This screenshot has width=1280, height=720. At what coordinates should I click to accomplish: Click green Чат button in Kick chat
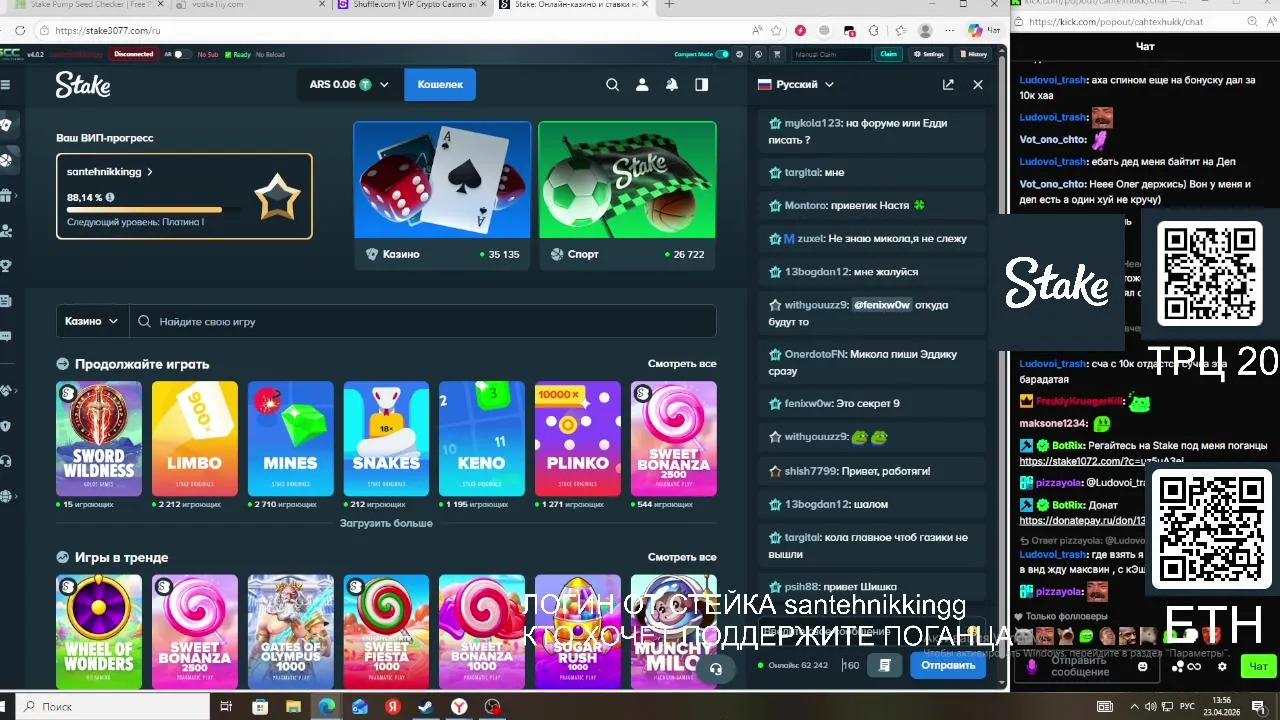[1258, 666]
